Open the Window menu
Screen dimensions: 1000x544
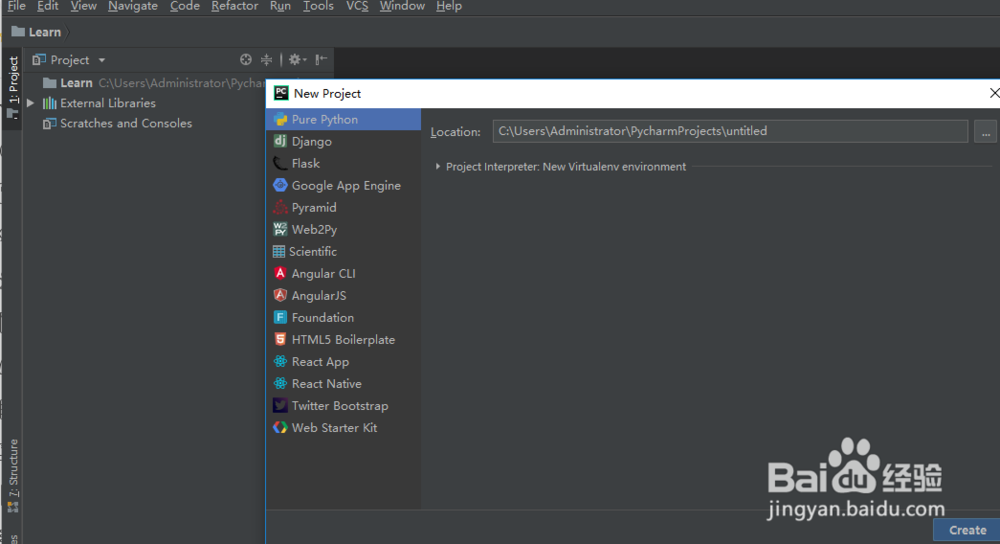coord(402,6)
